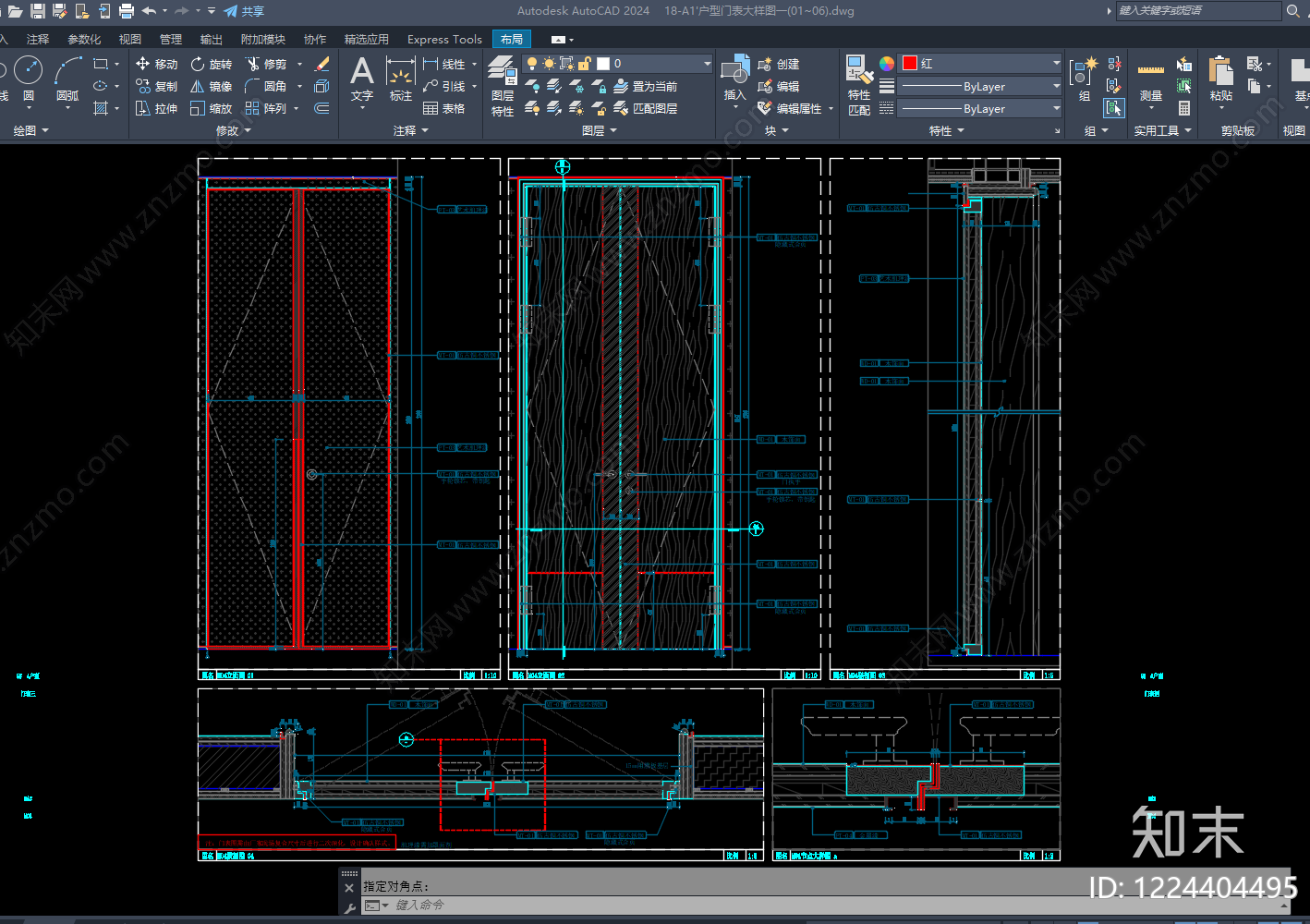
Task: Open the Measure (测量) utility
Action: pos(1151,81)
